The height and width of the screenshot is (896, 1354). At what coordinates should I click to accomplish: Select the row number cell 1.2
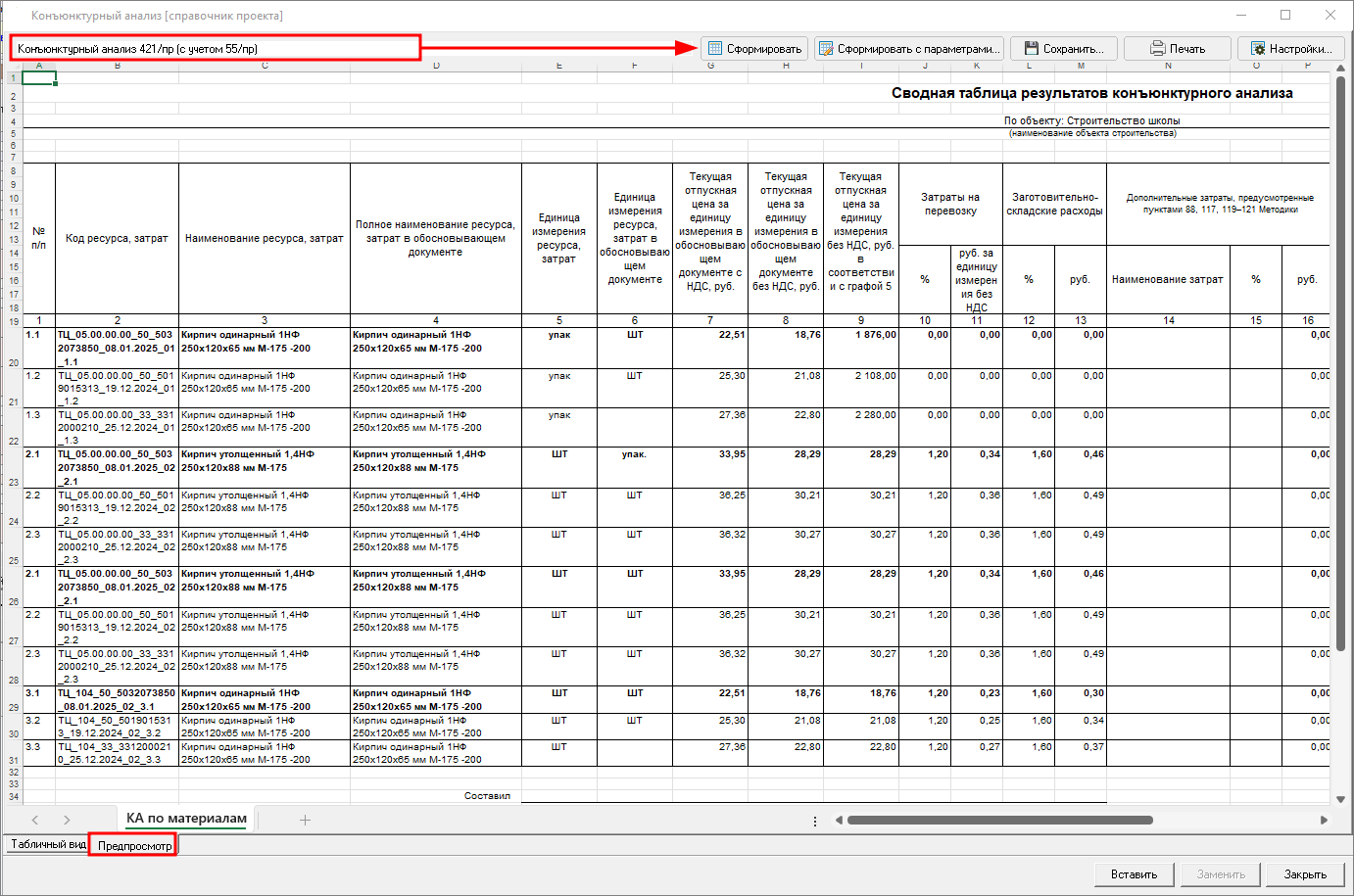point(39,388)
